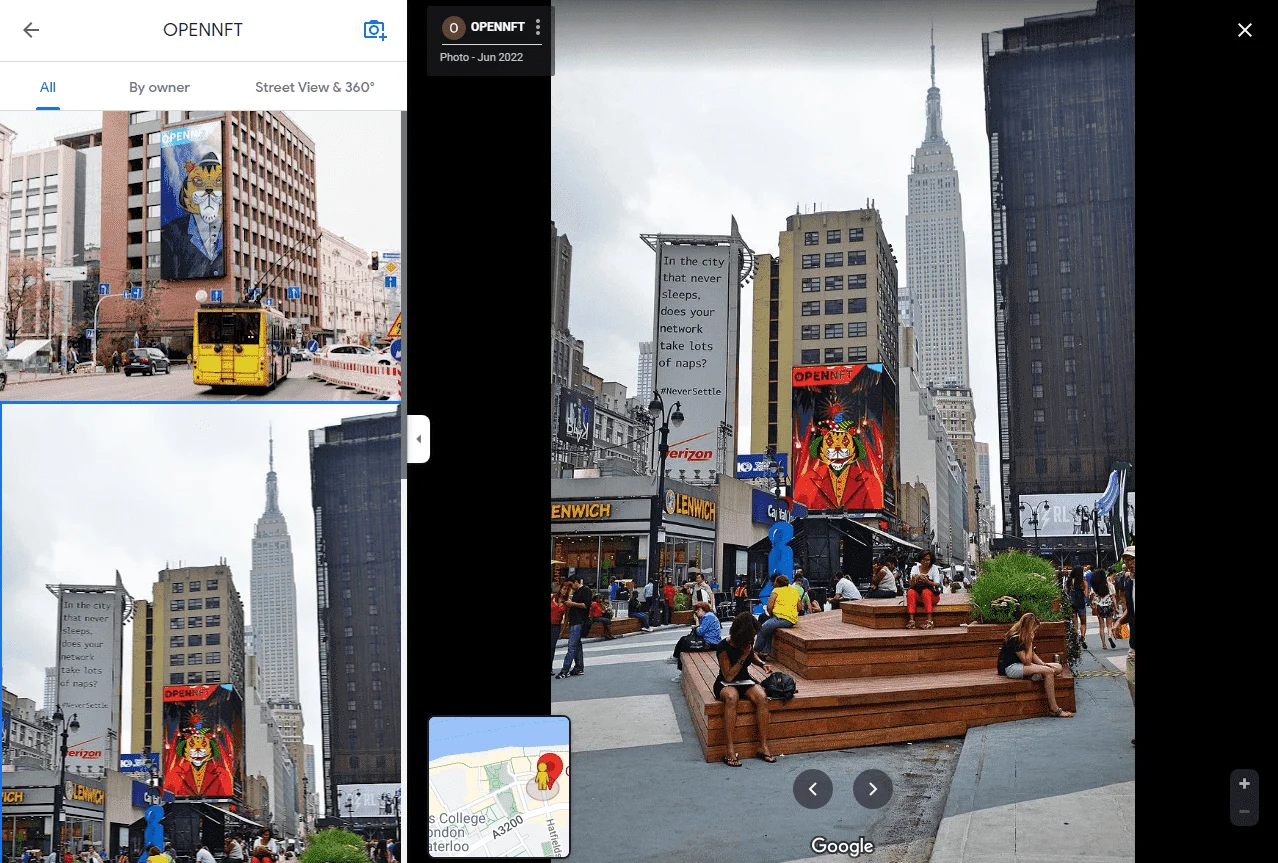Open the minimap with pegman
Screen dimensions: 1278x863
click(x=499, y=787)
